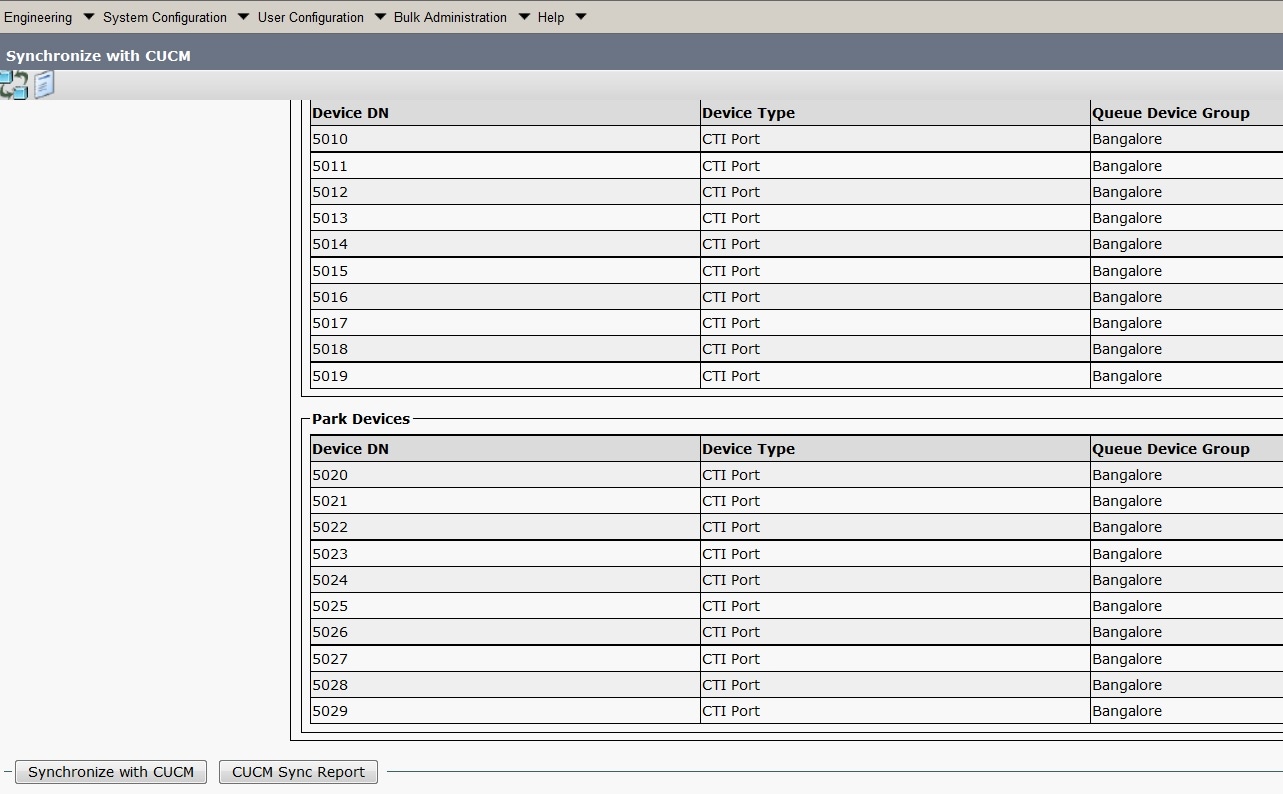Click CTI Port in row 5020
The image size is (1283, 794).
click(x=731, y=475)
